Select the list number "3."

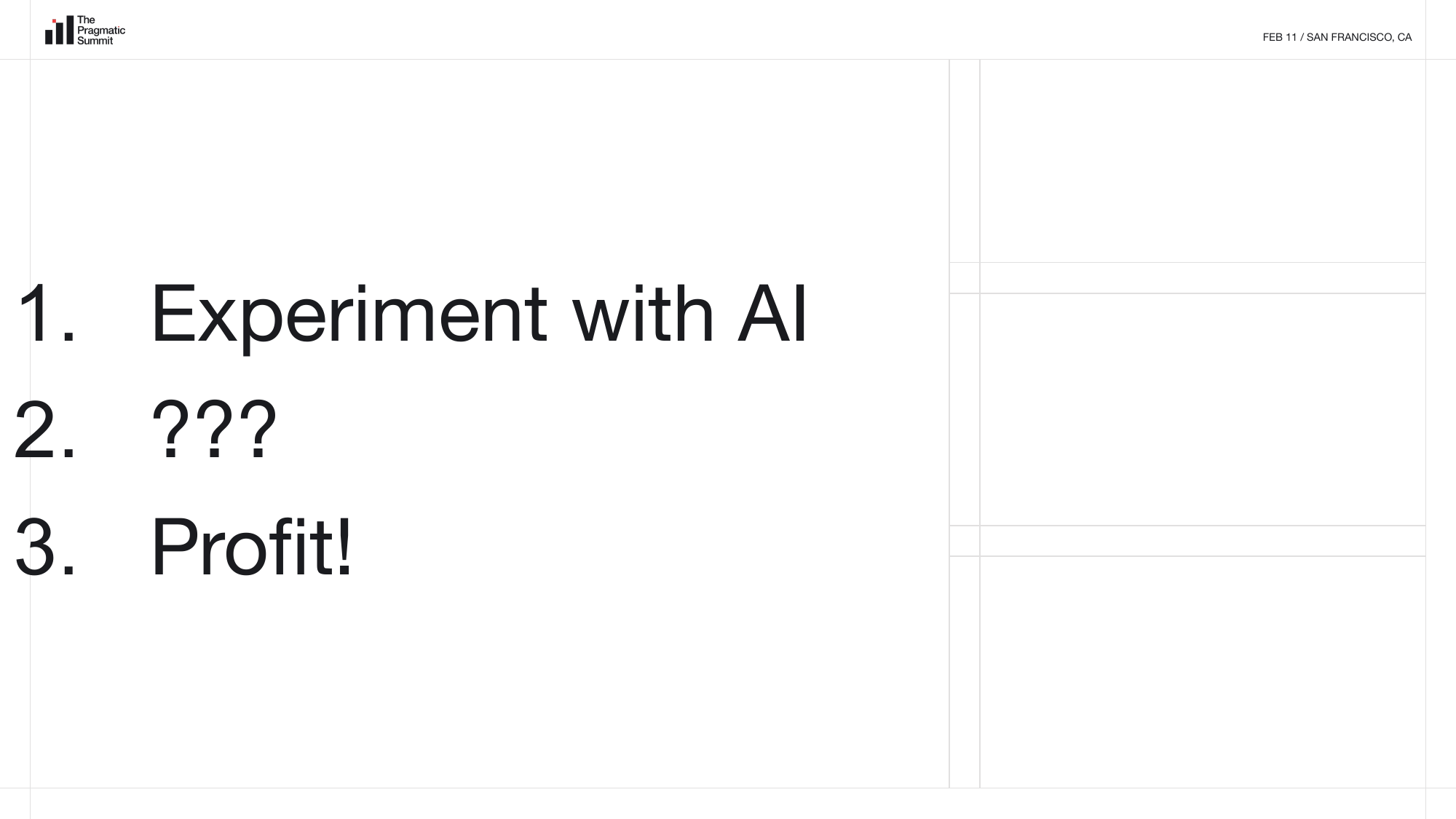(x=45, y=547)
